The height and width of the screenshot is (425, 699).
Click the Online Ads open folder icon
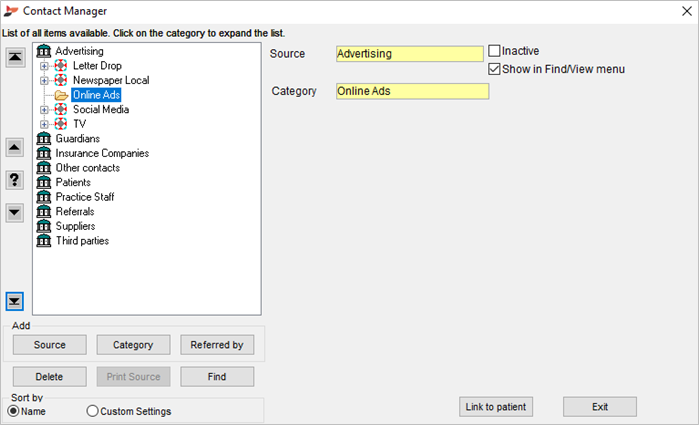pos(61,95)
